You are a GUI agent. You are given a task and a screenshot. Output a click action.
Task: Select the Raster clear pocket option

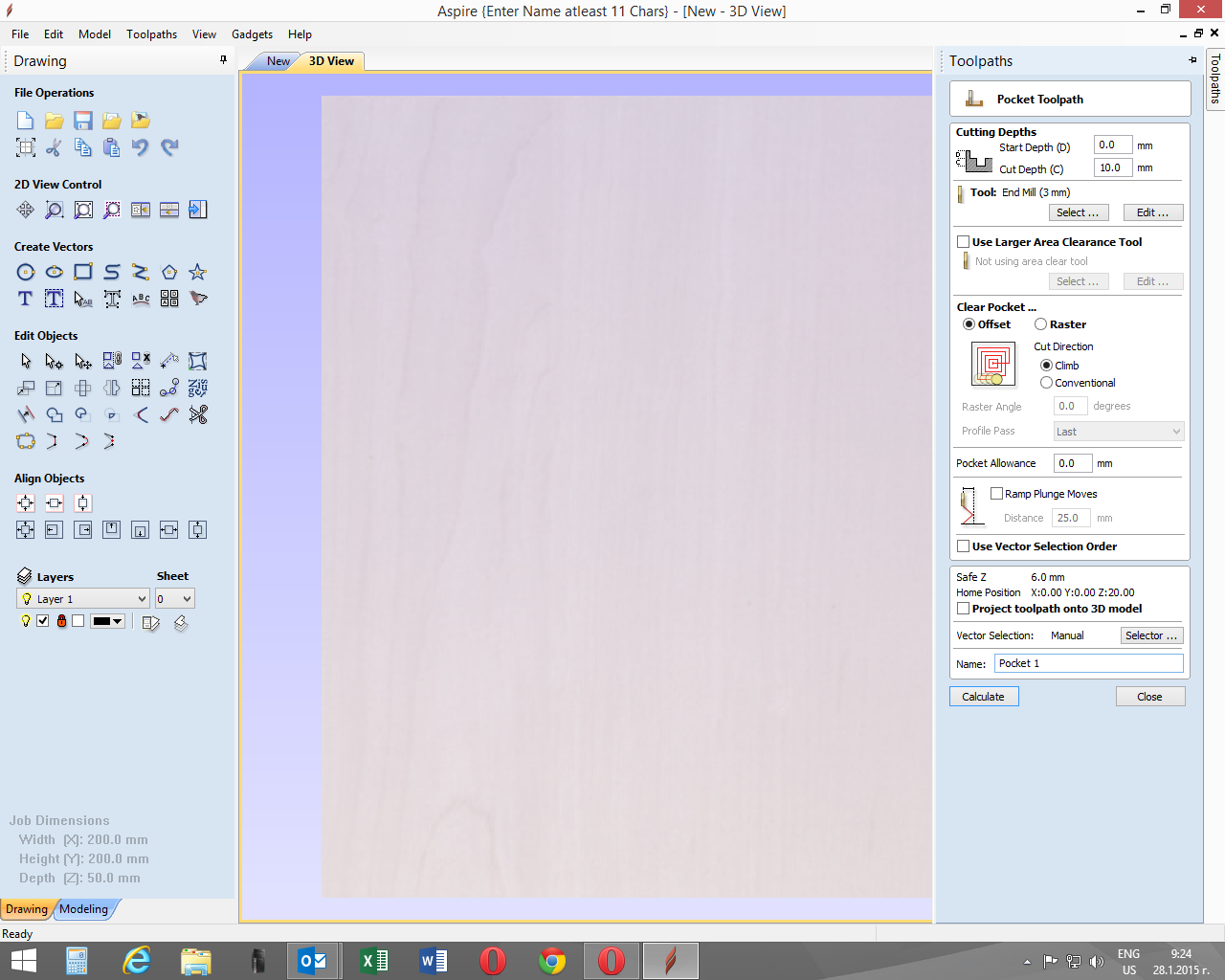[1040, 324]
